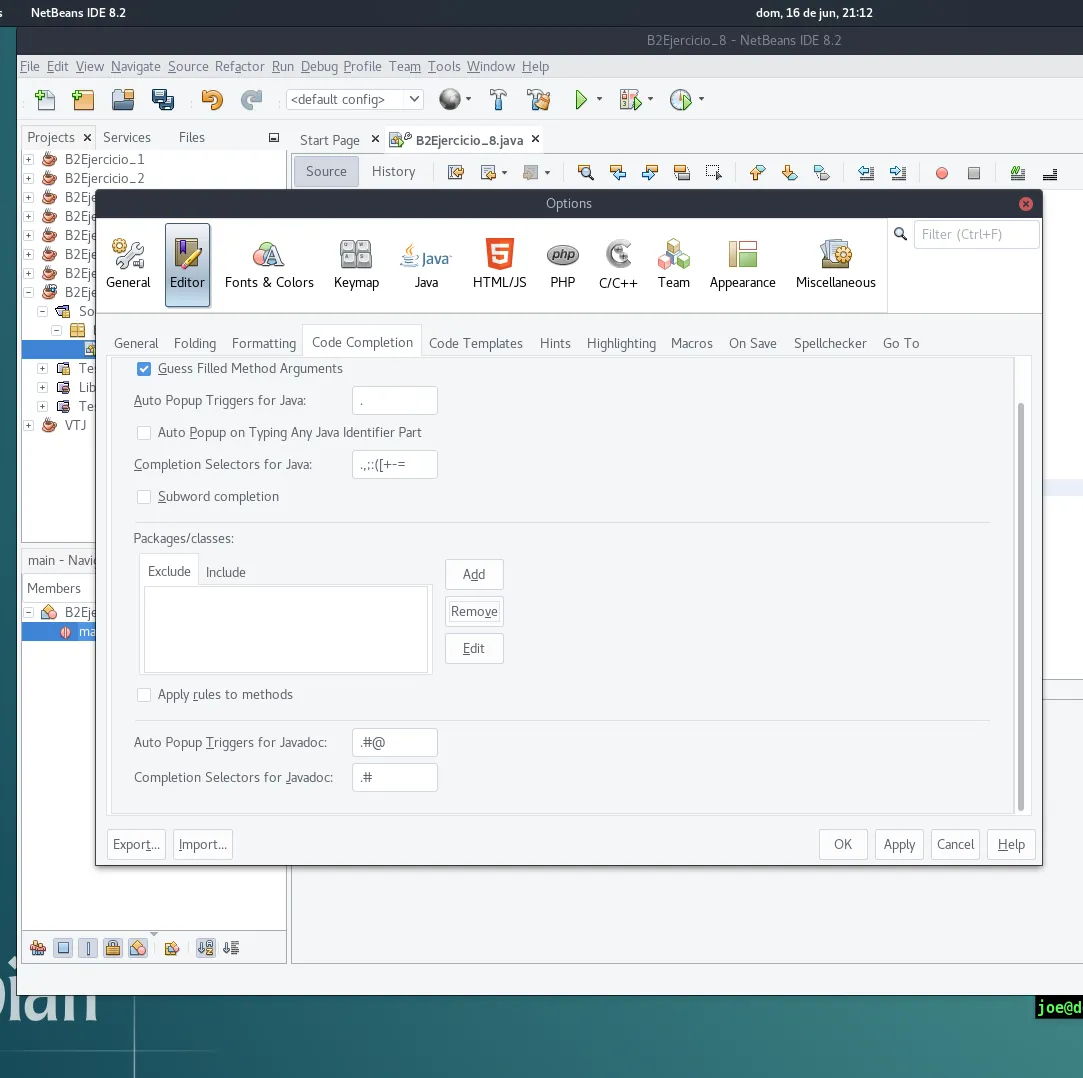Click the Edit button for packages

point(474,649)
